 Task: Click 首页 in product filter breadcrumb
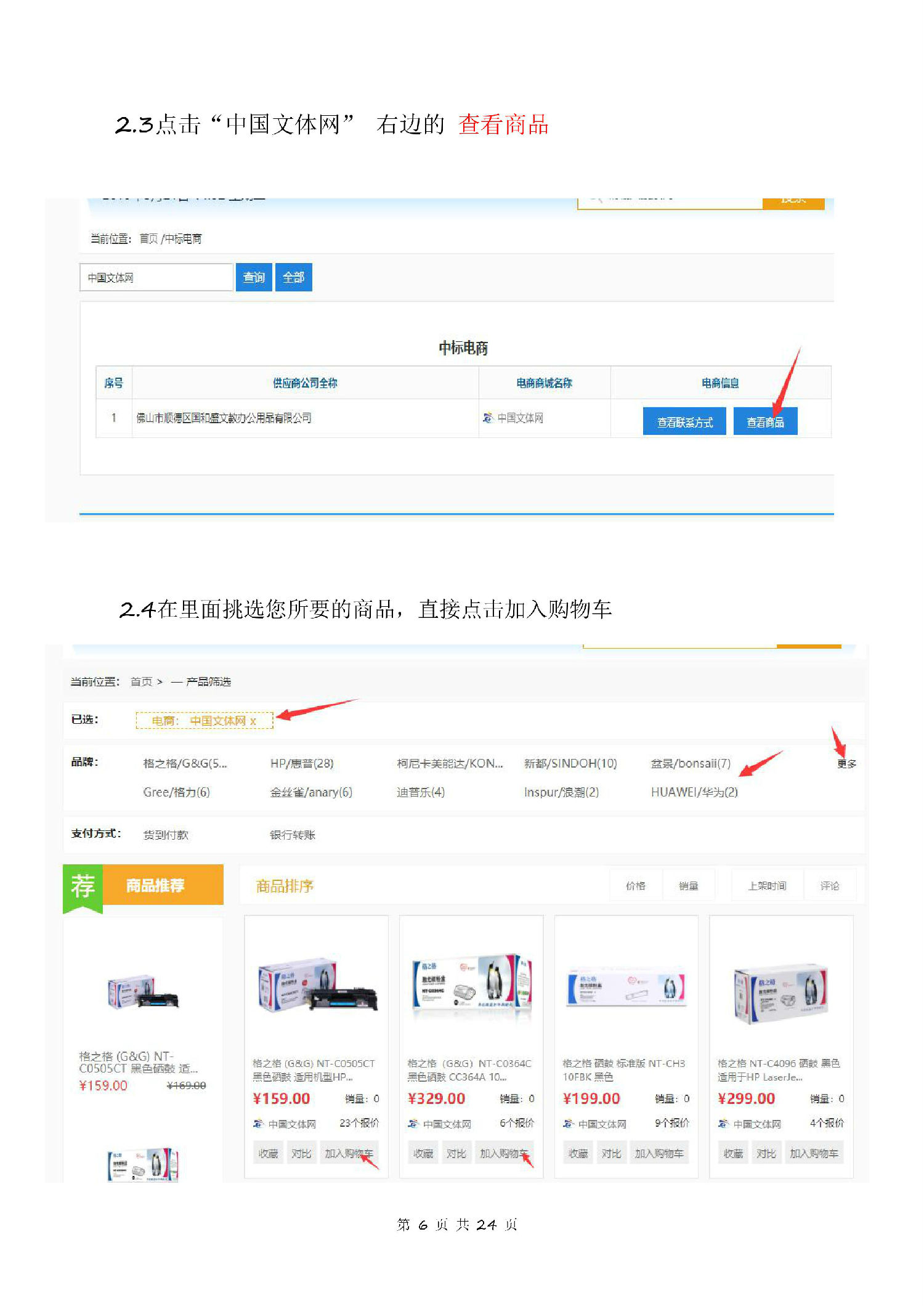141,681
